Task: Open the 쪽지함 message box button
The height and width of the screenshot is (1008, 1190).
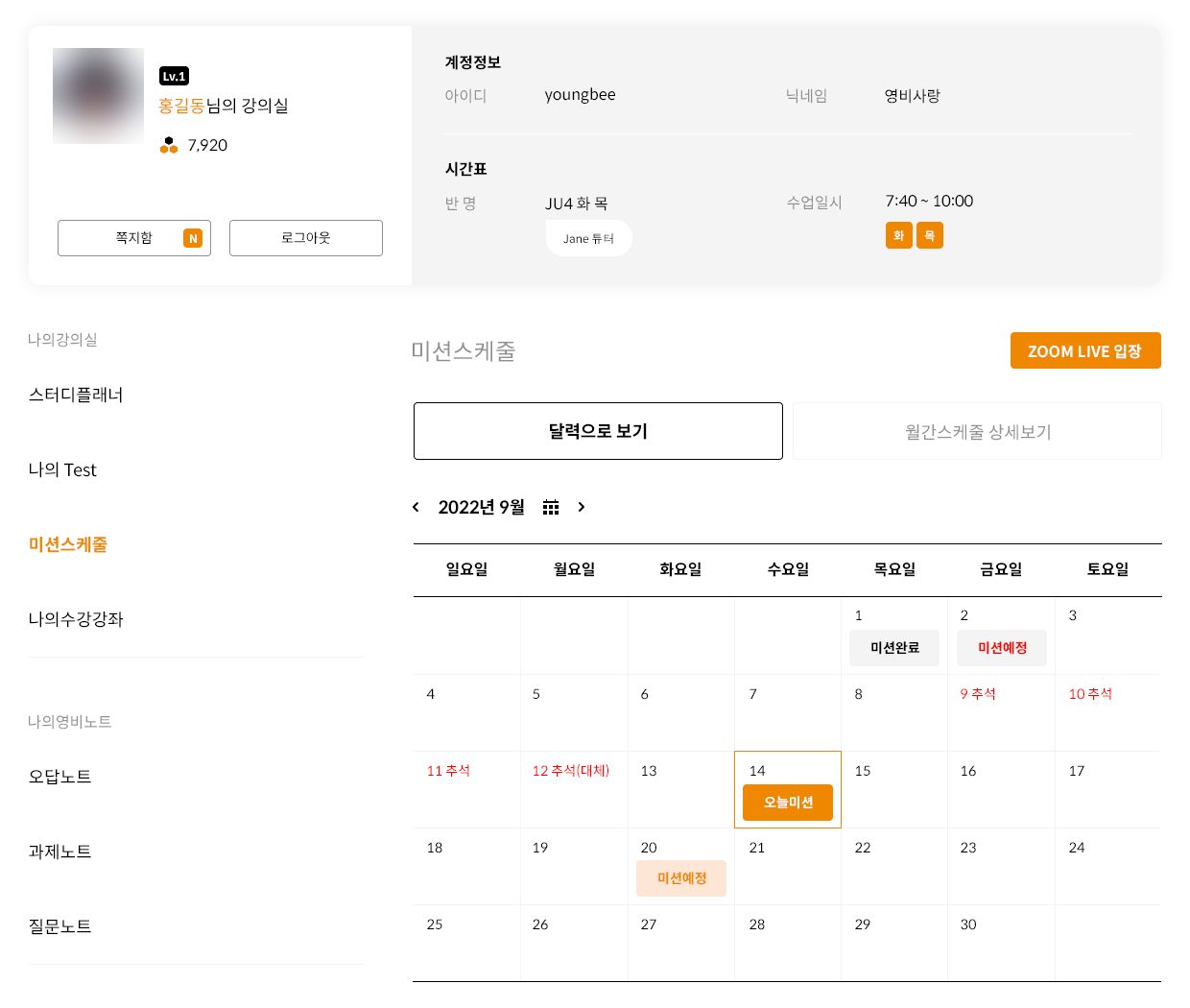Action: 134,238
